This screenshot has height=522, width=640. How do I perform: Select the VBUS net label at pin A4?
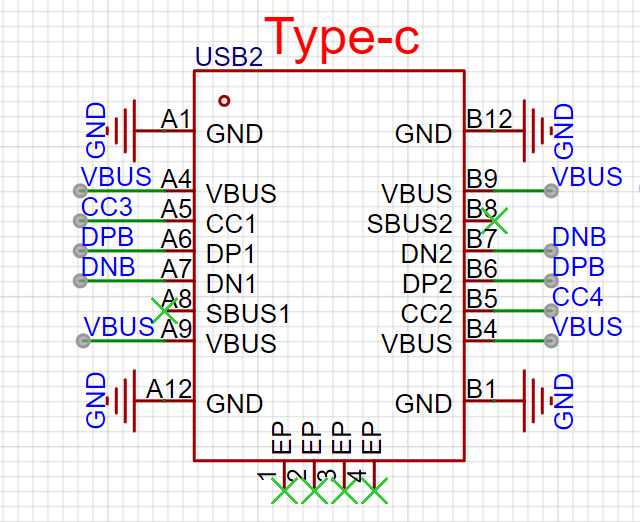tap(116, 177)
